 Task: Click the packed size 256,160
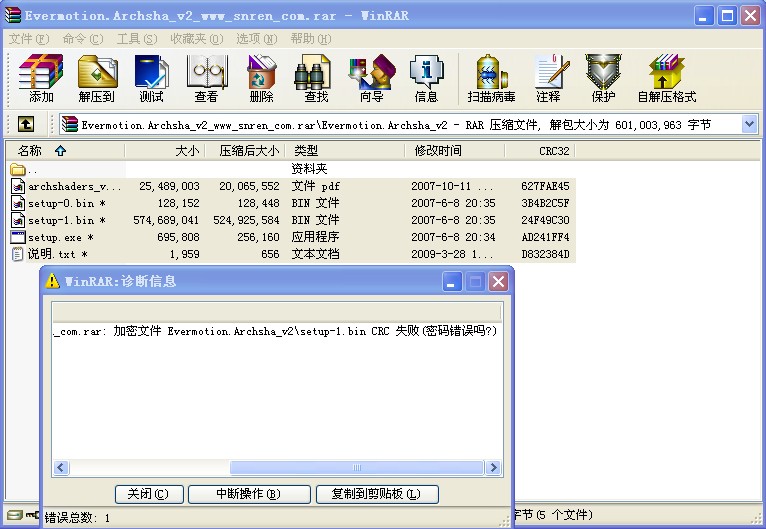[x=258, y=237]
